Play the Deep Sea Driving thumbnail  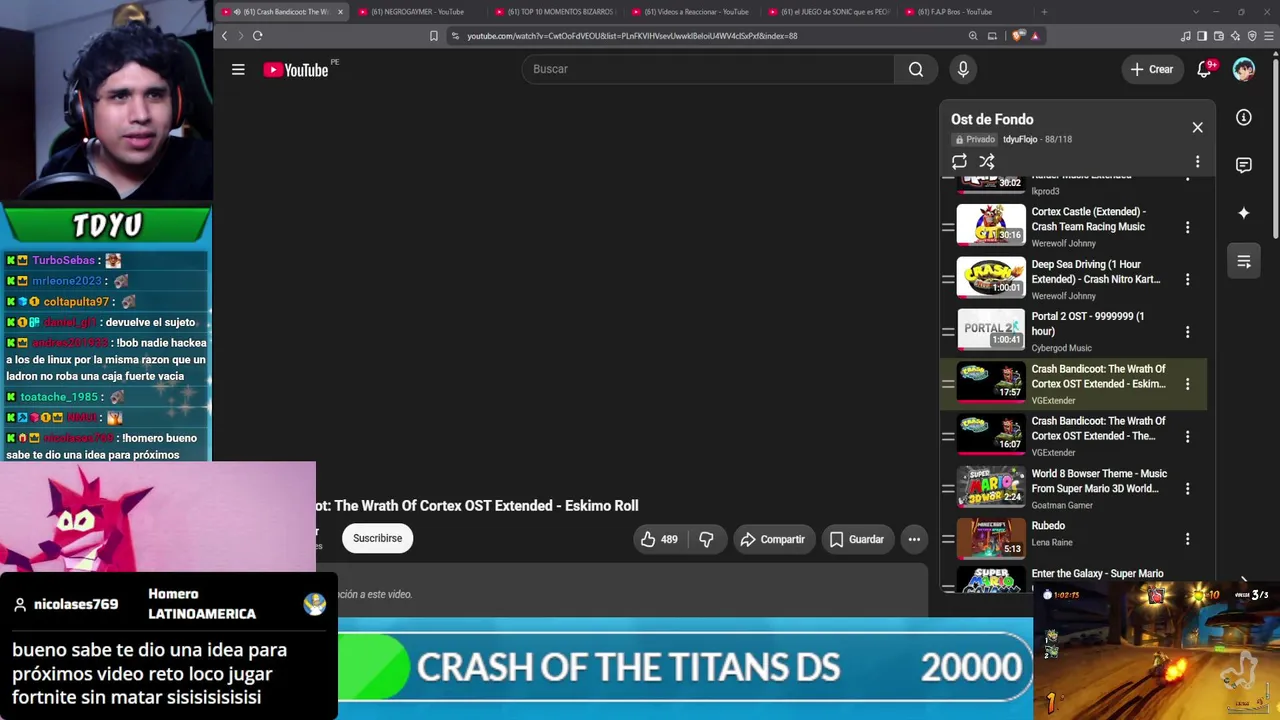tap(991, 277)
